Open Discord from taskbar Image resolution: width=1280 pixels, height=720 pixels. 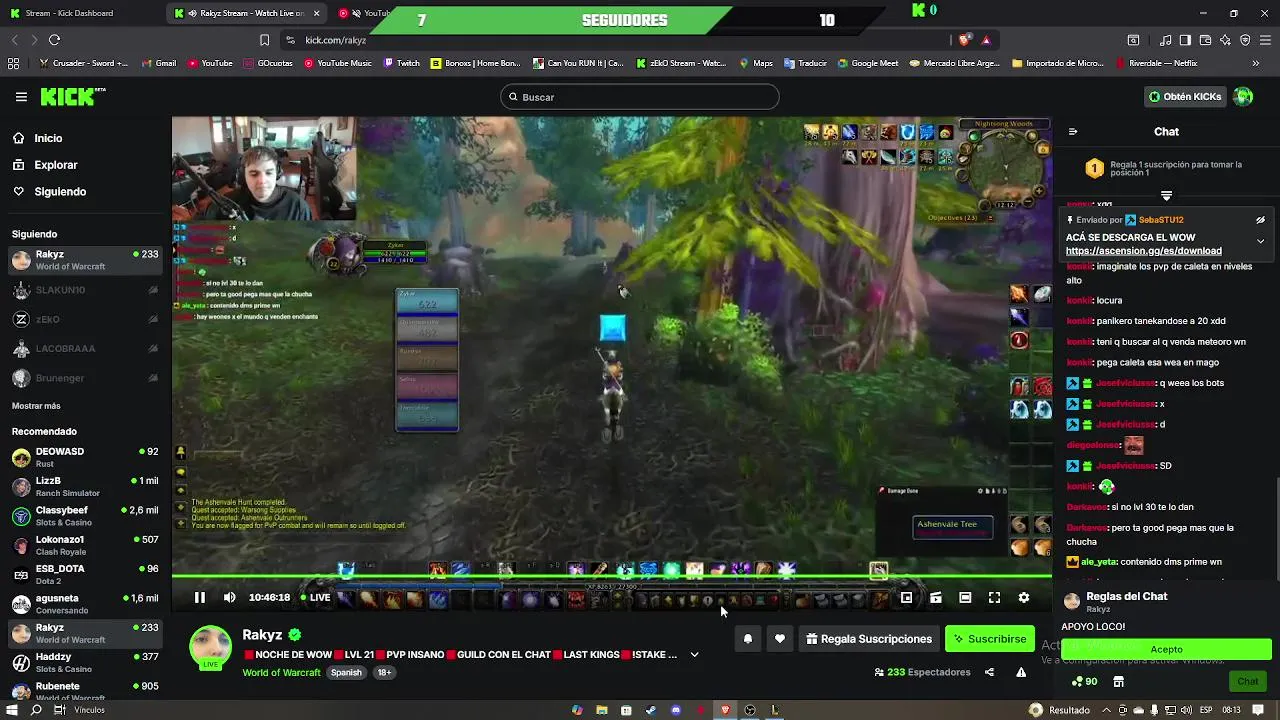coord(676,710)
